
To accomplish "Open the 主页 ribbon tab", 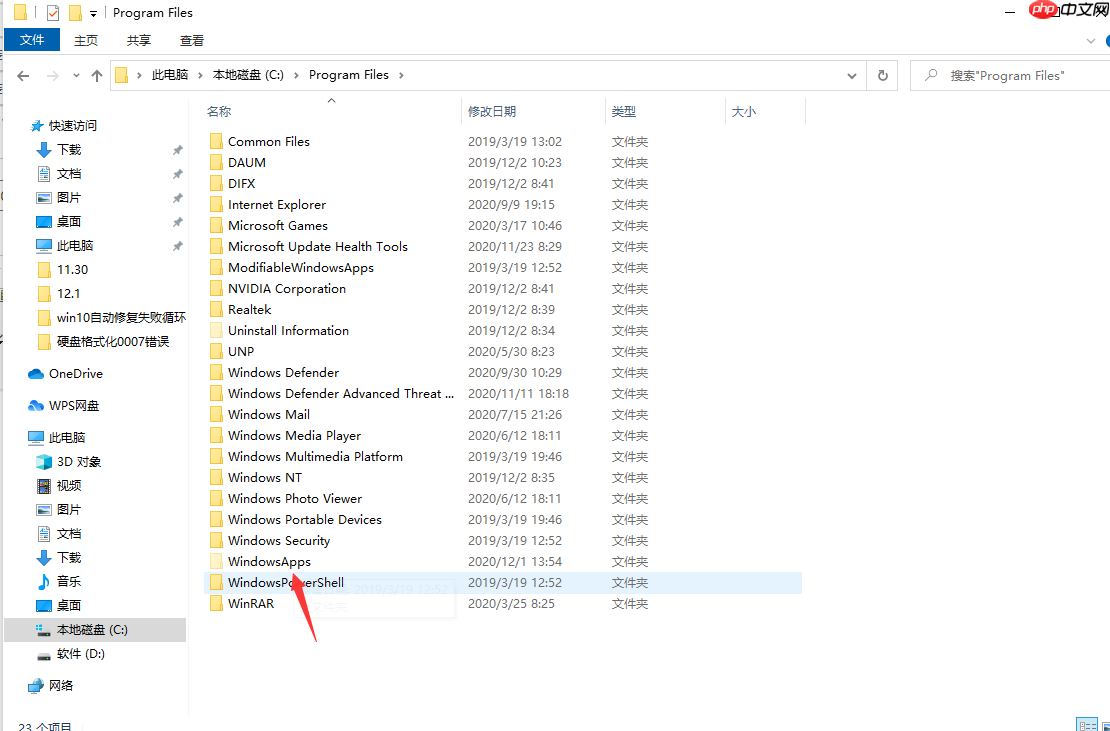I will (x=86, y=40).
